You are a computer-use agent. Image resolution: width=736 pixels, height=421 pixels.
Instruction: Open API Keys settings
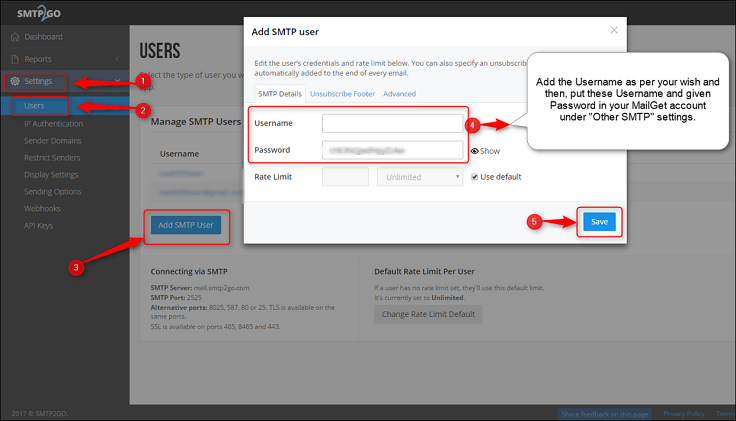click(38, 226)
